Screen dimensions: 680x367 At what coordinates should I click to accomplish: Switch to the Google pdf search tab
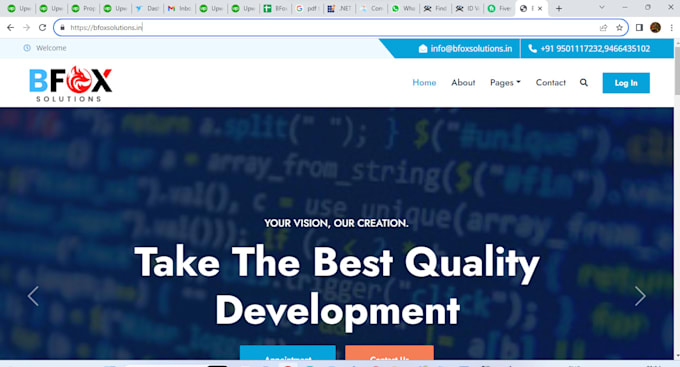[x=307, y=8]
